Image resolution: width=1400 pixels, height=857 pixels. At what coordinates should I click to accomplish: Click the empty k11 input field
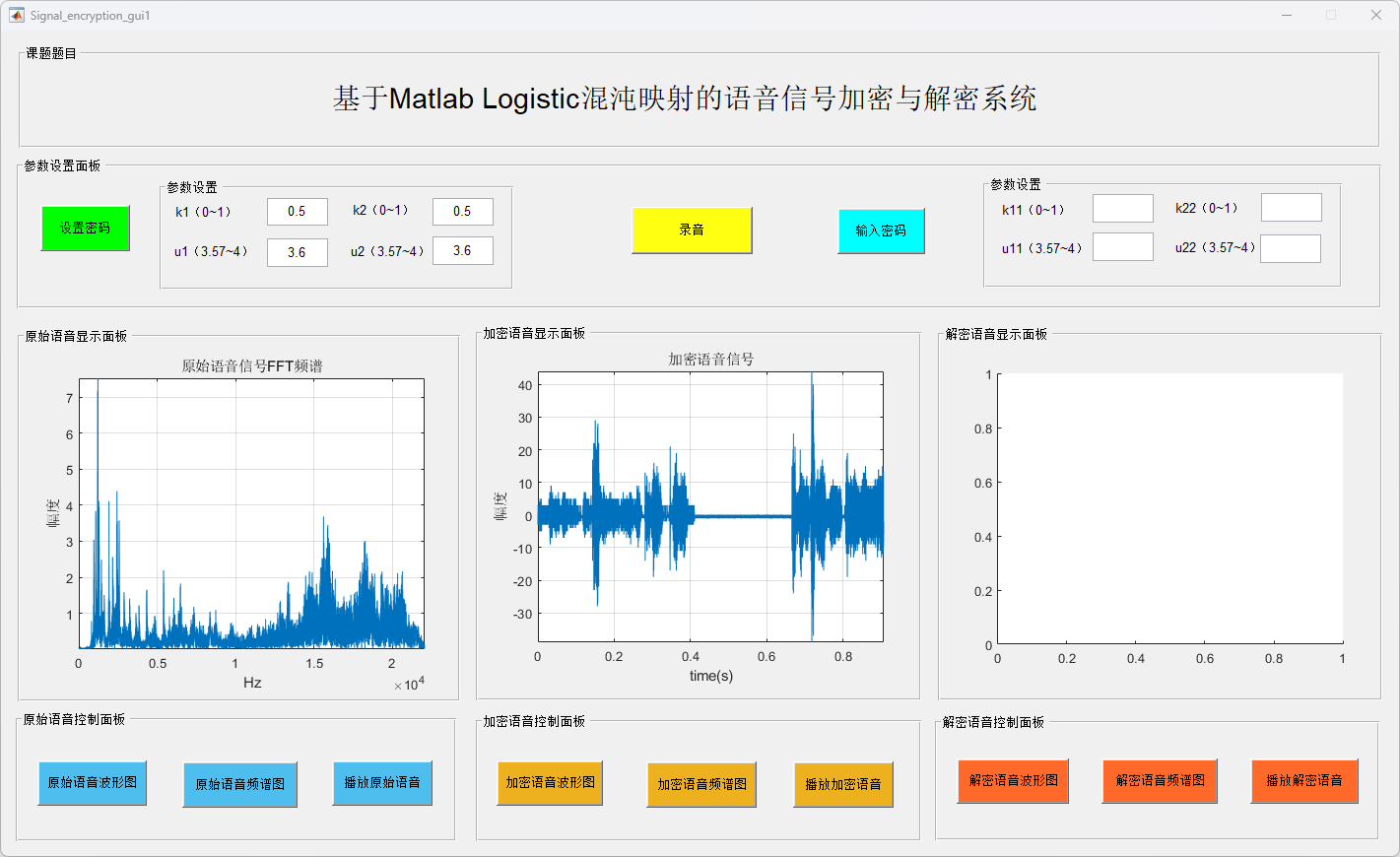point(1122,209)
